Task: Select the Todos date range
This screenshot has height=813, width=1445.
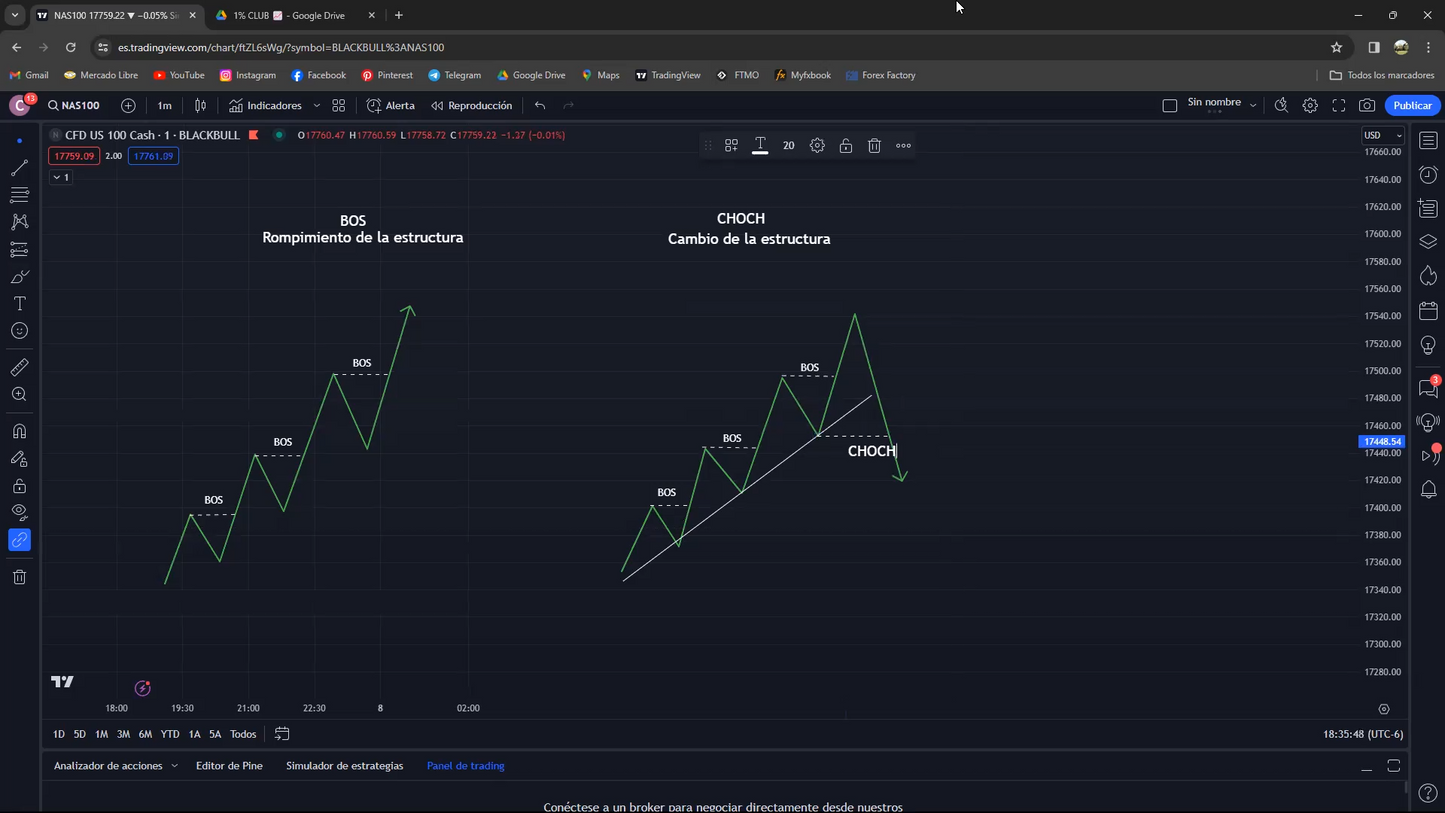Action: [243, 734]
